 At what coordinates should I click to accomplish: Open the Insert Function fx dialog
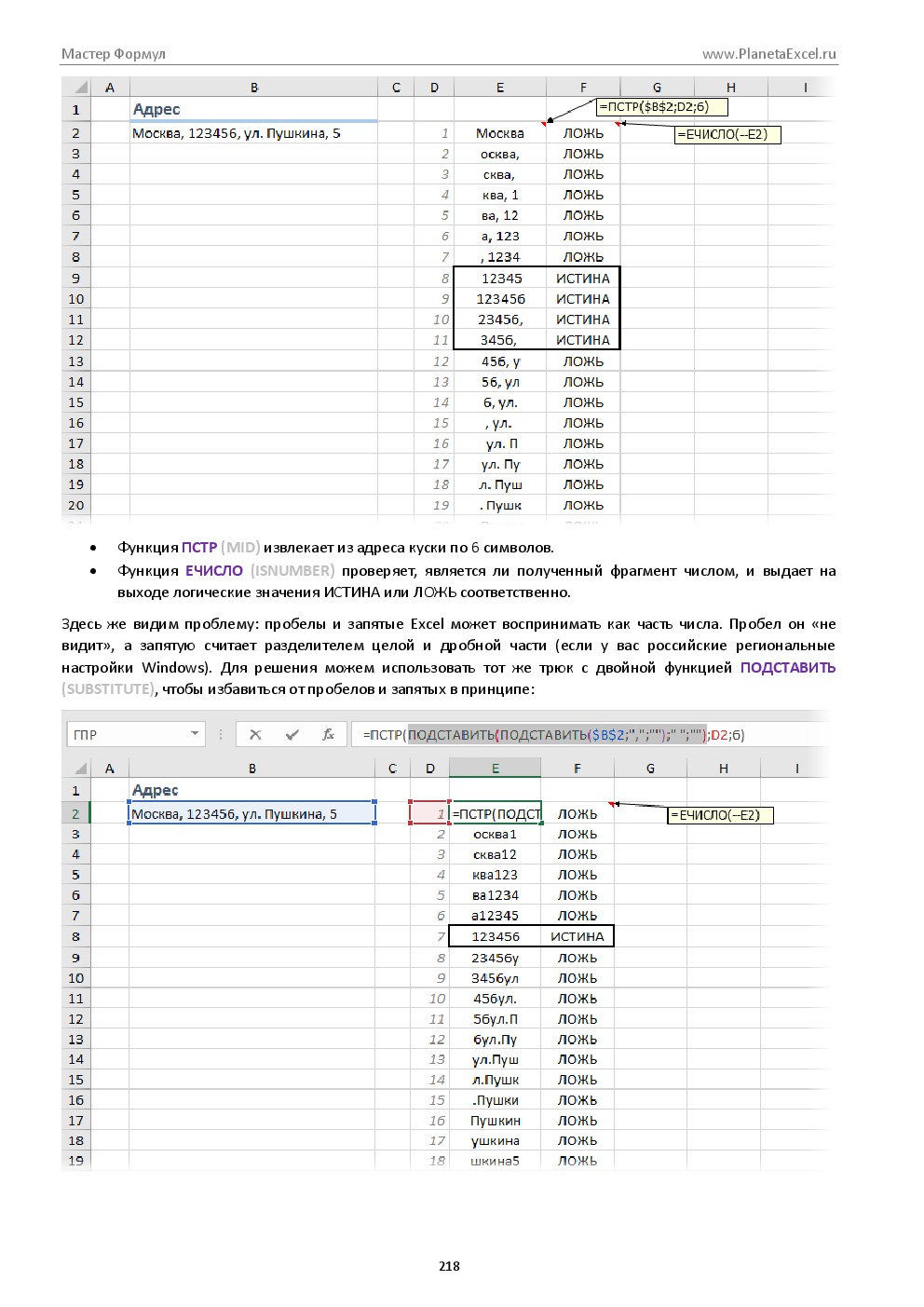pyautogui.click(x=328, y=734)
